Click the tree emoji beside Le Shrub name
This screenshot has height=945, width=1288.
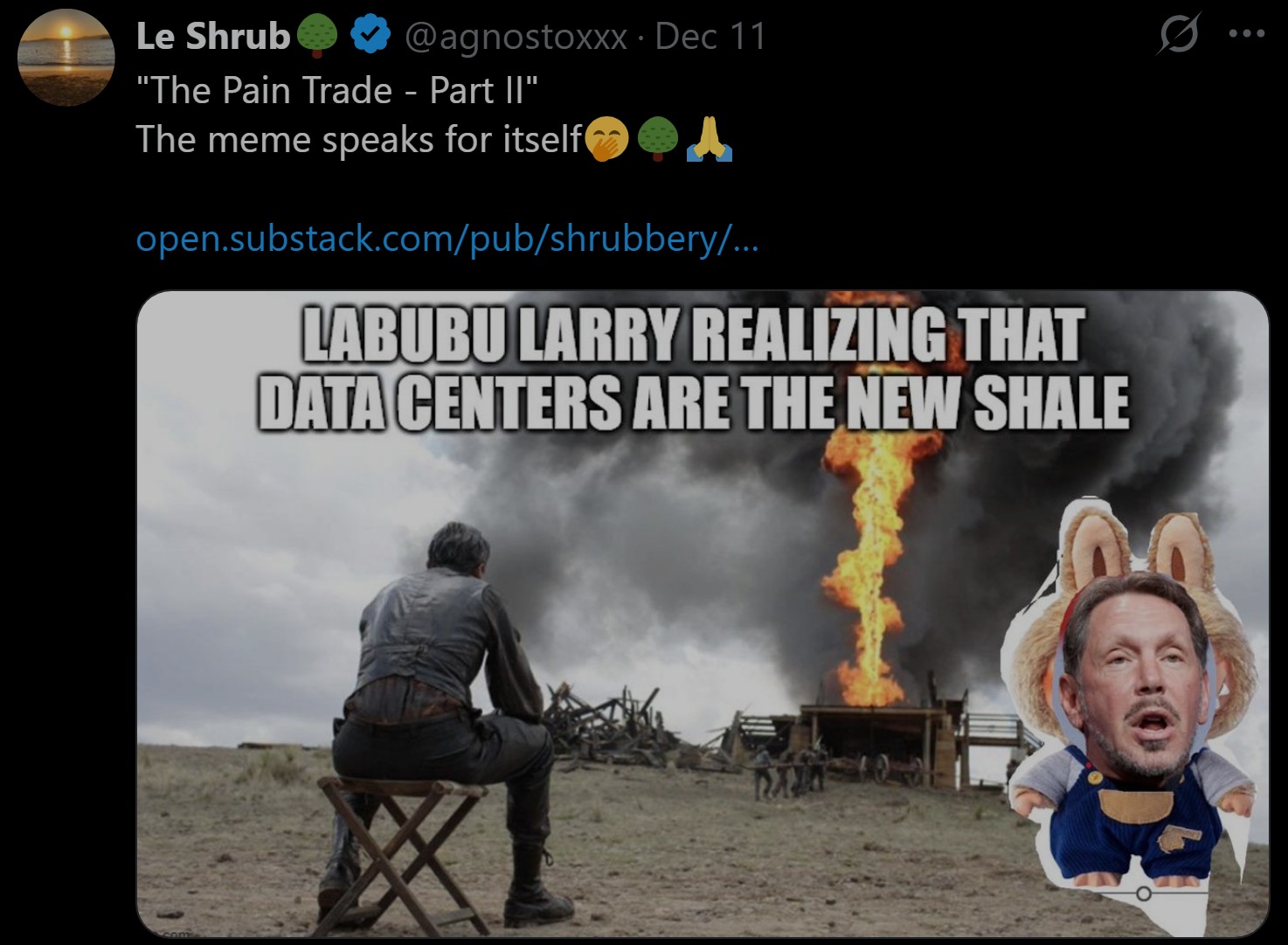click(317, 36)
